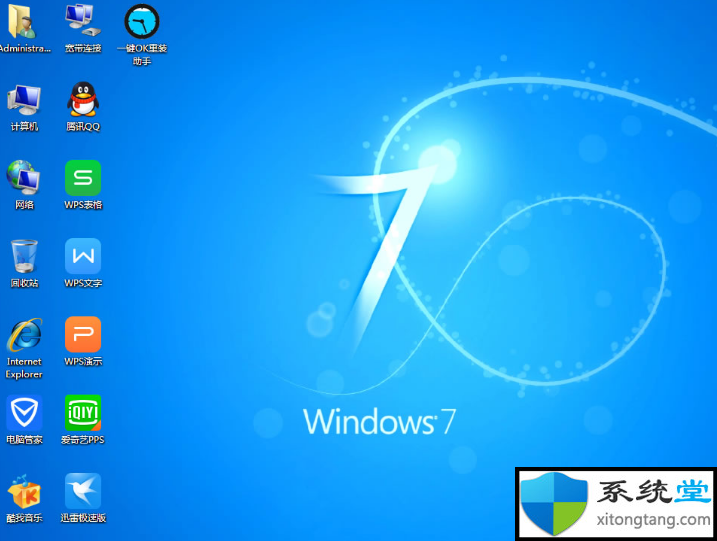
Task: Open Internet Explorer icon
Action: [x=24, y=335]
